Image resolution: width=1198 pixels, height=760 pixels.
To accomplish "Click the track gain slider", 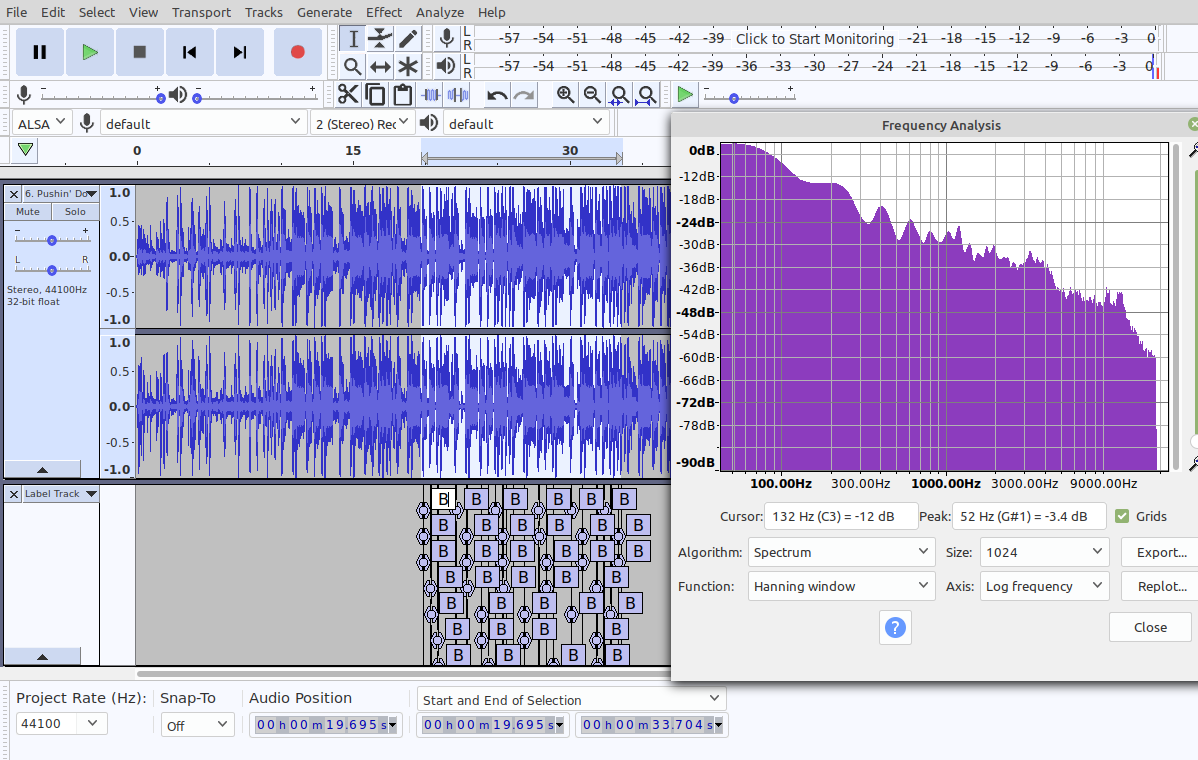I will point(51,240).
